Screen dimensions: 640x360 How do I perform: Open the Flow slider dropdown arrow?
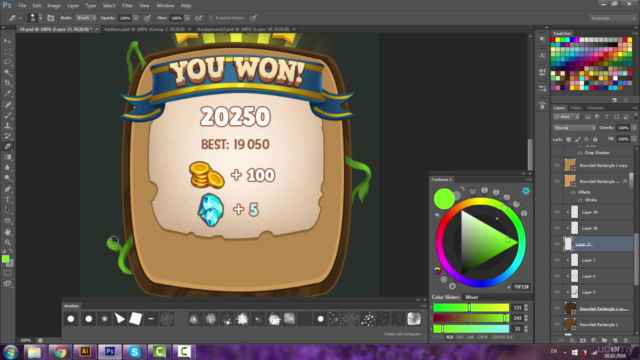point(187,18)
